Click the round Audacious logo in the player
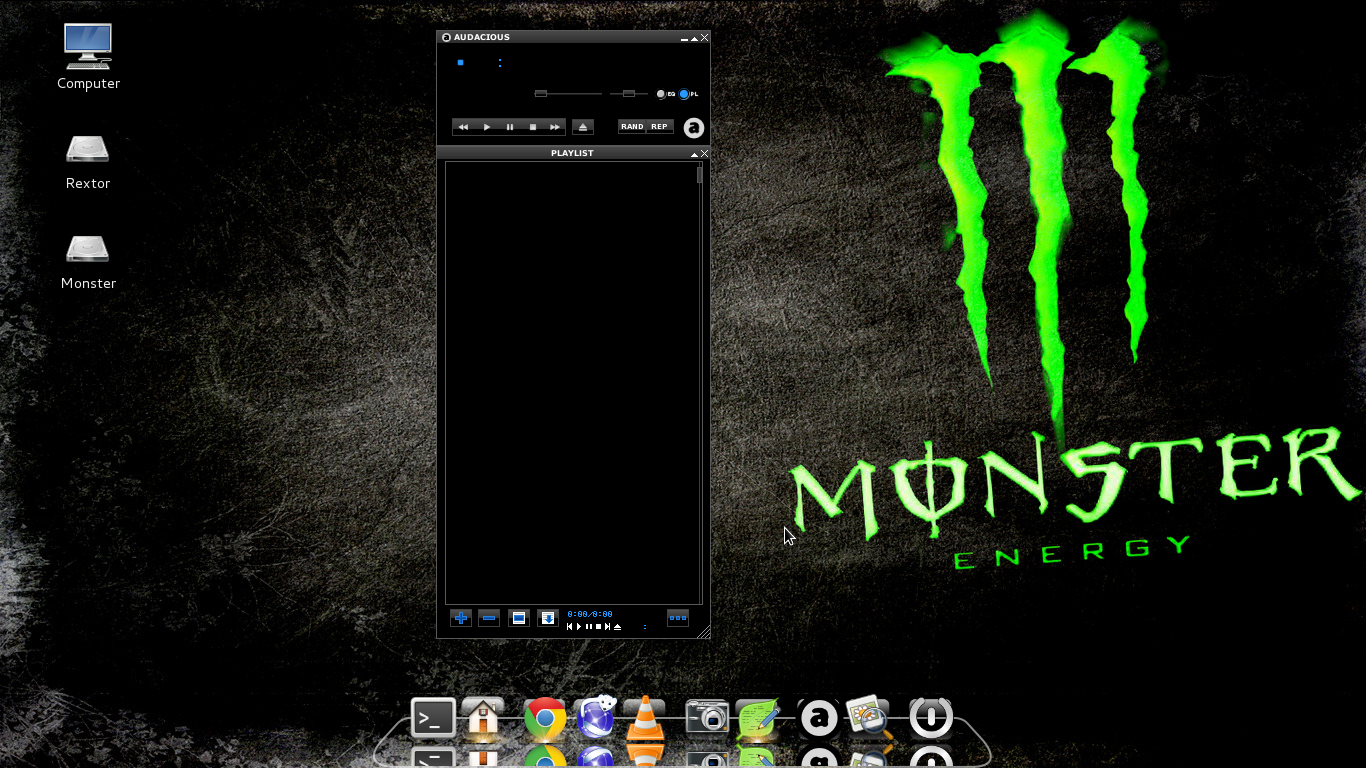Viewport: 1366px width, 768px height. coord(694,128)
